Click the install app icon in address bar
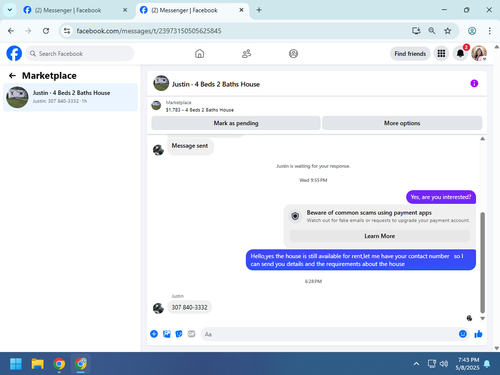The image size is (500, 375). (416, 31)
